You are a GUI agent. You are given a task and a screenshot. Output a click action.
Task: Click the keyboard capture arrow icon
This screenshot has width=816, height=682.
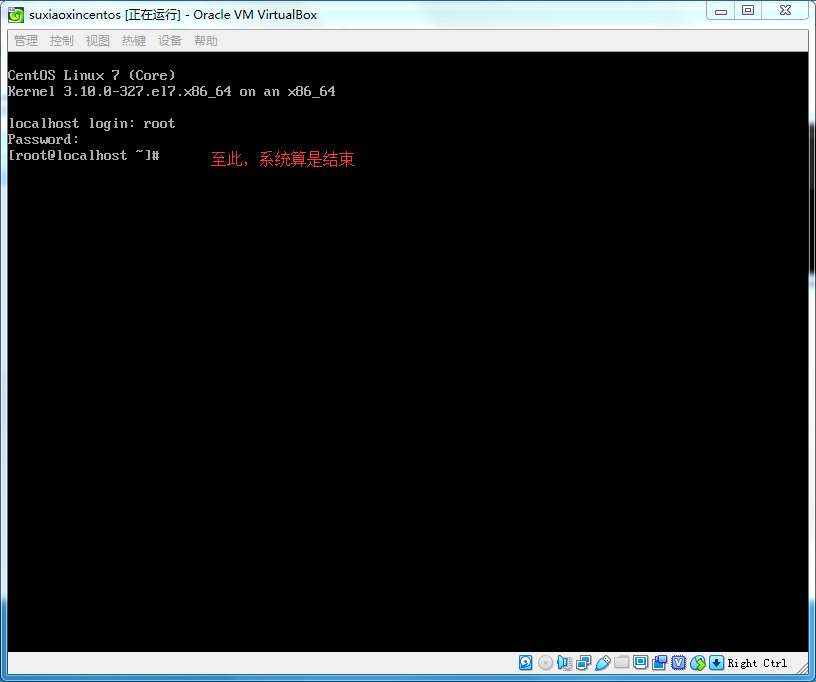click(717, 662)
